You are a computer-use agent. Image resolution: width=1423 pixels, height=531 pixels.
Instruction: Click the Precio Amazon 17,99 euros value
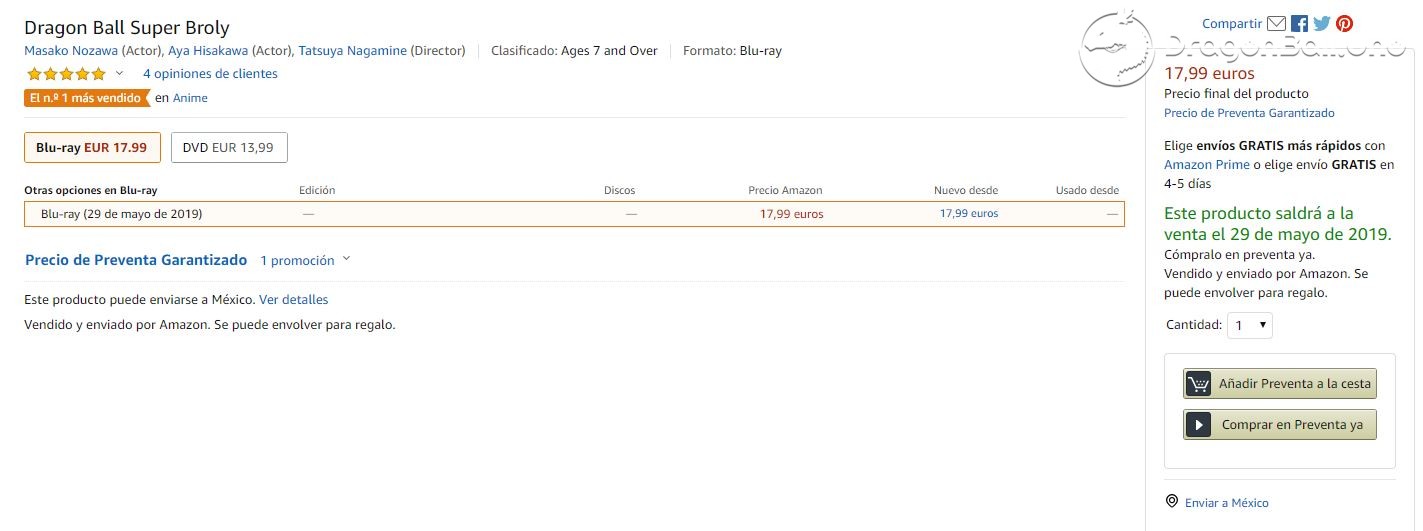click(x=791, y=214)
